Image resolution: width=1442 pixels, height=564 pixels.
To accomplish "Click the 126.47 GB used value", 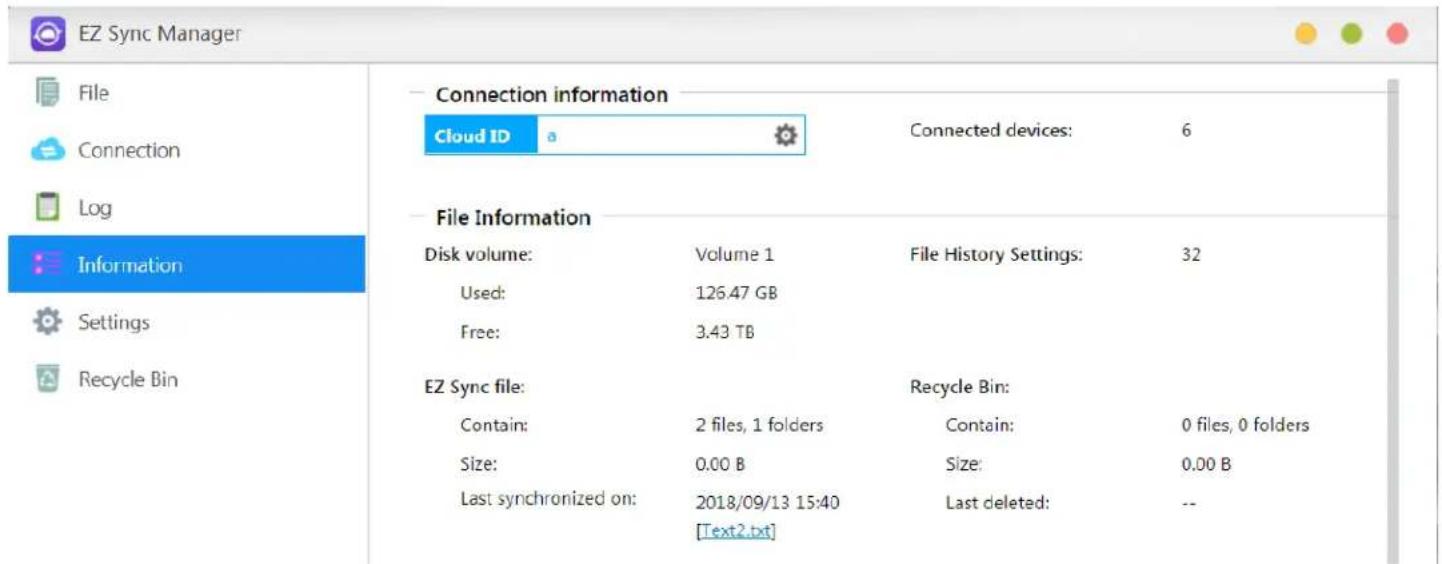I will click(x=736, y=293).
